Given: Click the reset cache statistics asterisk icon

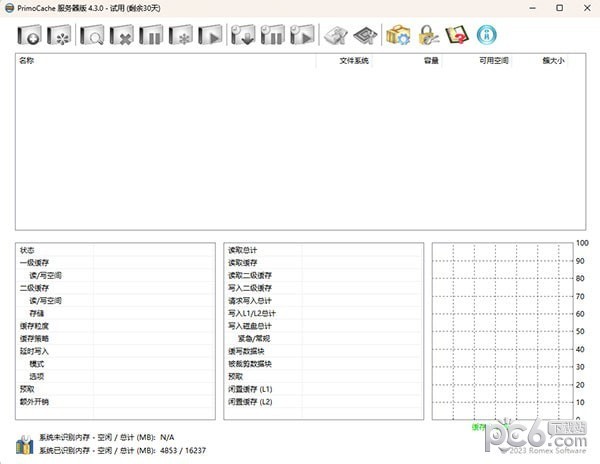Looking at the screenshot, I should pos(181,35).
